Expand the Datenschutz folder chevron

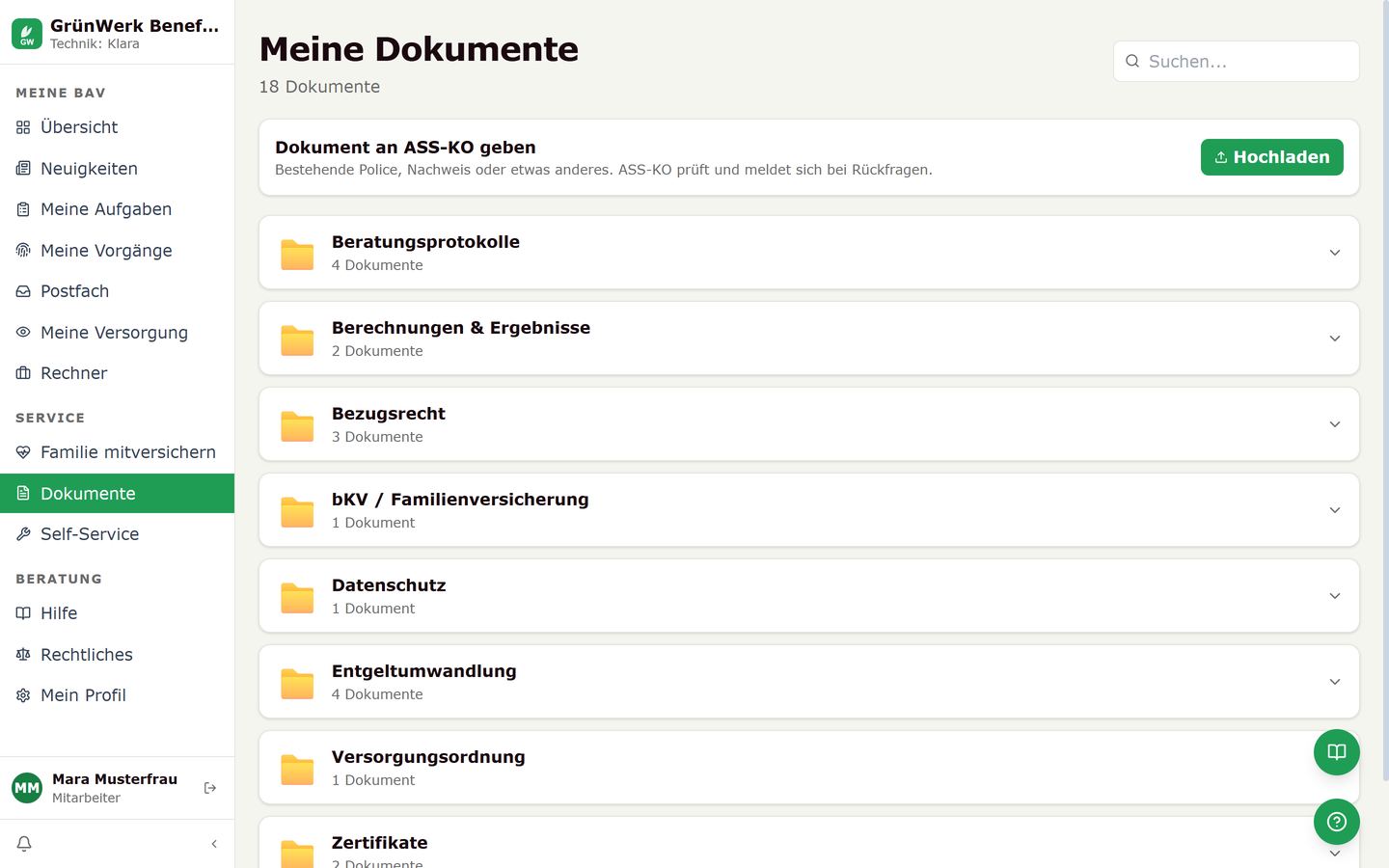point(1335,596)
